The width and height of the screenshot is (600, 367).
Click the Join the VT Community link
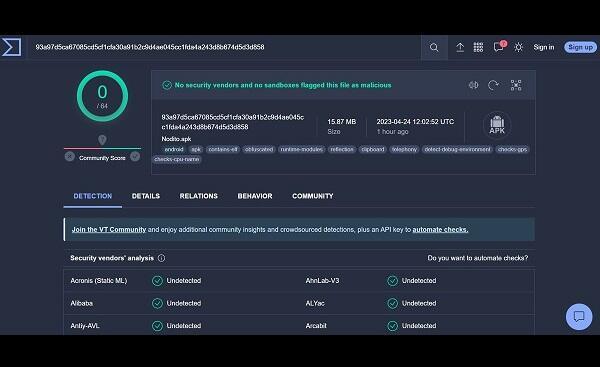(109, 230)
